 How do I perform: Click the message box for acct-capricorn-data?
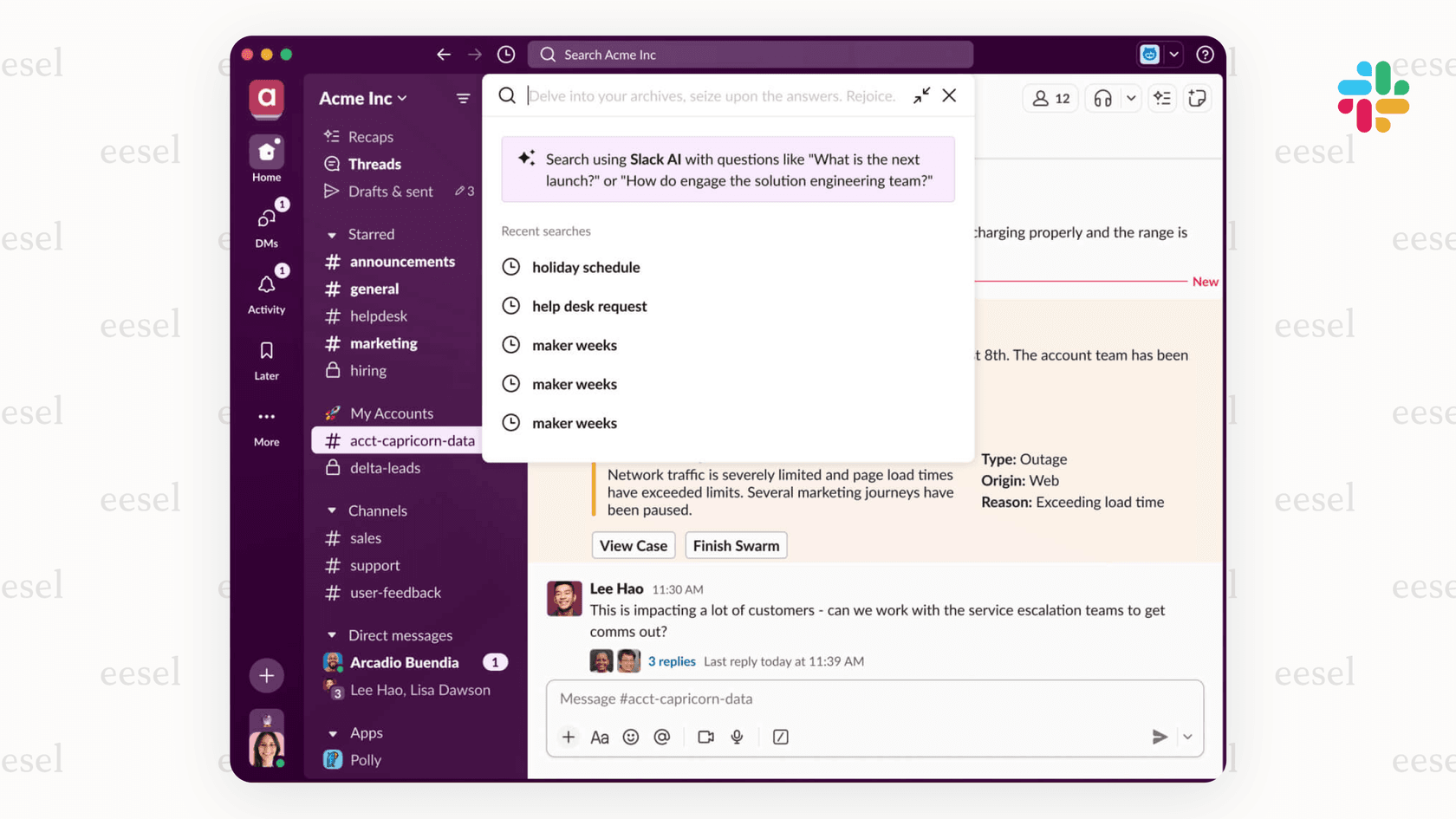[x=875, y=699]
